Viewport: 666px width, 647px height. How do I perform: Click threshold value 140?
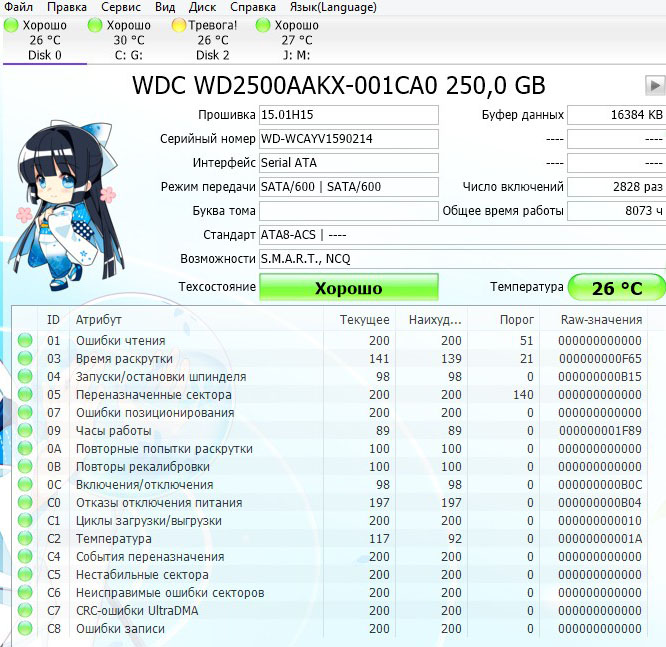point(523,395)
